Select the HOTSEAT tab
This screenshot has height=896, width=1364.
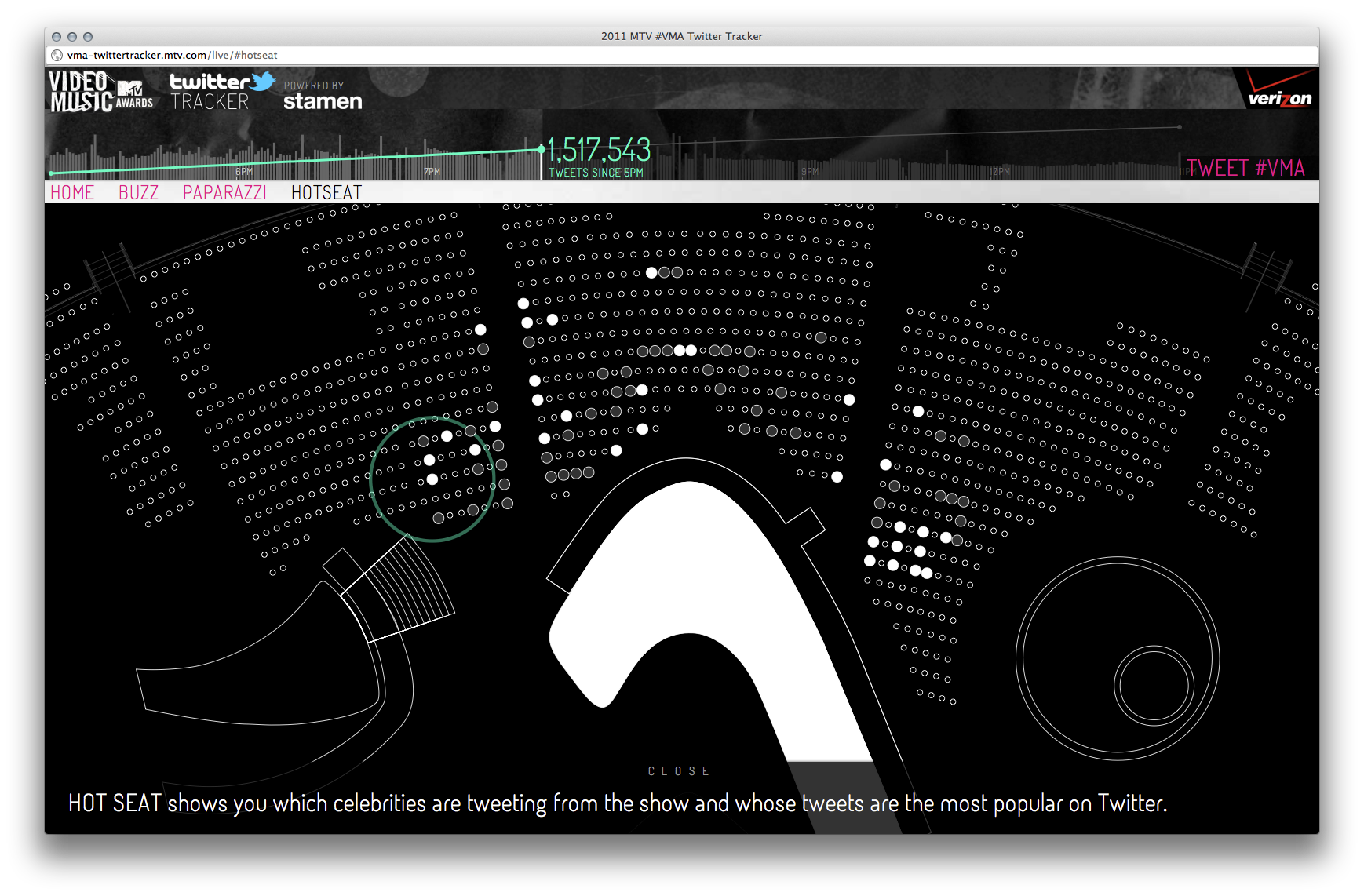[326, 193]
